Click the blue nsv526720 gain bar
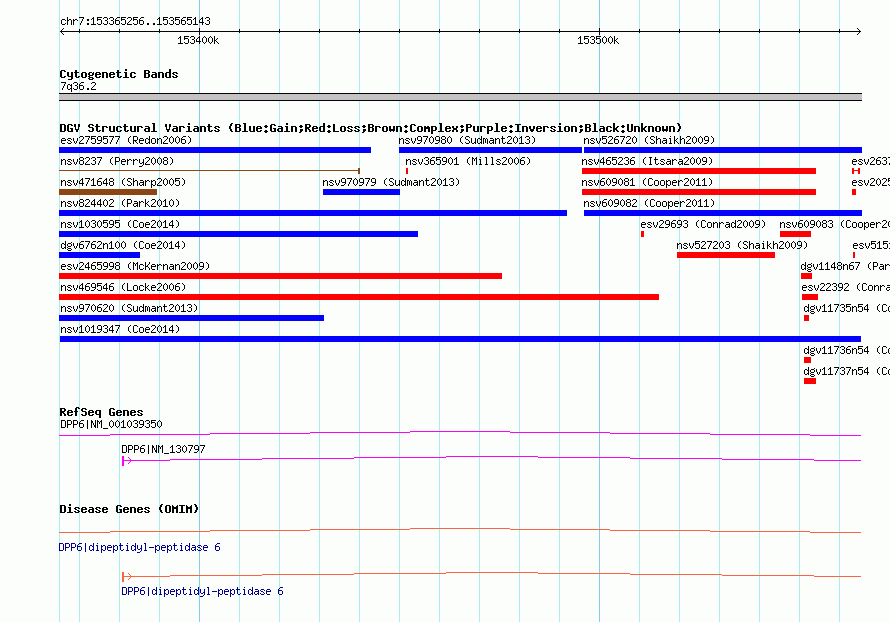Viewport: 890px width, 622px height. pyautogui.click(x=723, y=150)
